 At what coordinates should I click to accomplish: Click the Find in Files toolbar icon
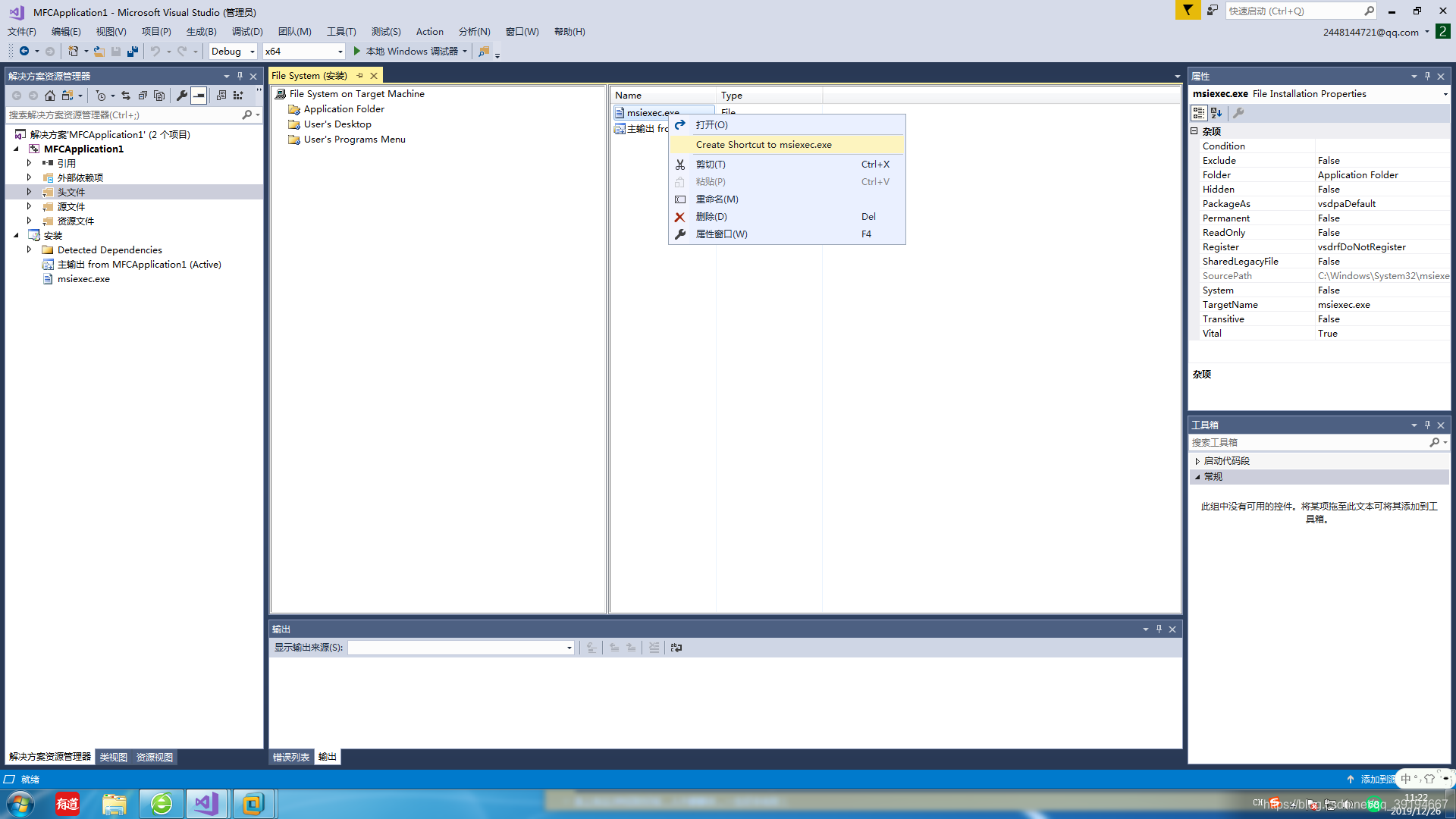(x=484, y=52)
